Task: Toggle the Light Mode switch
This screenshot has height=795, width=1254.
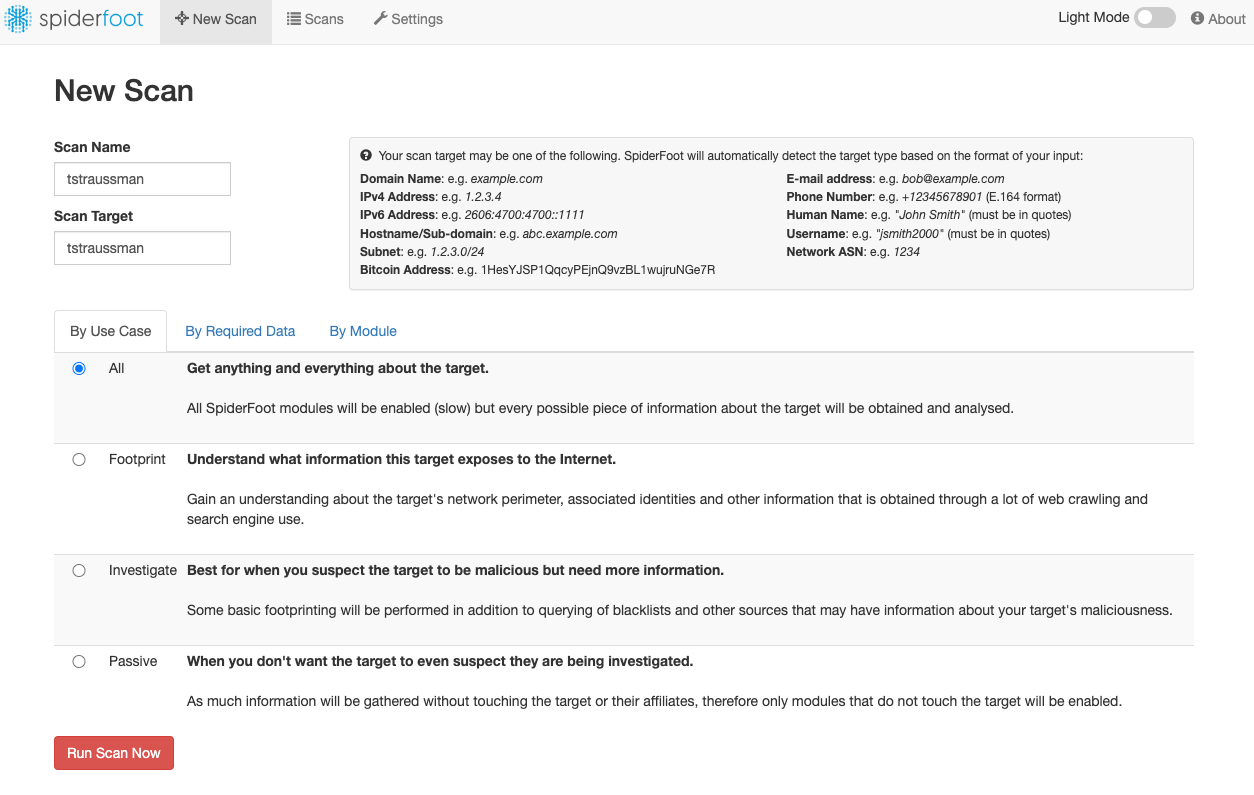Action: [1155, 18]
